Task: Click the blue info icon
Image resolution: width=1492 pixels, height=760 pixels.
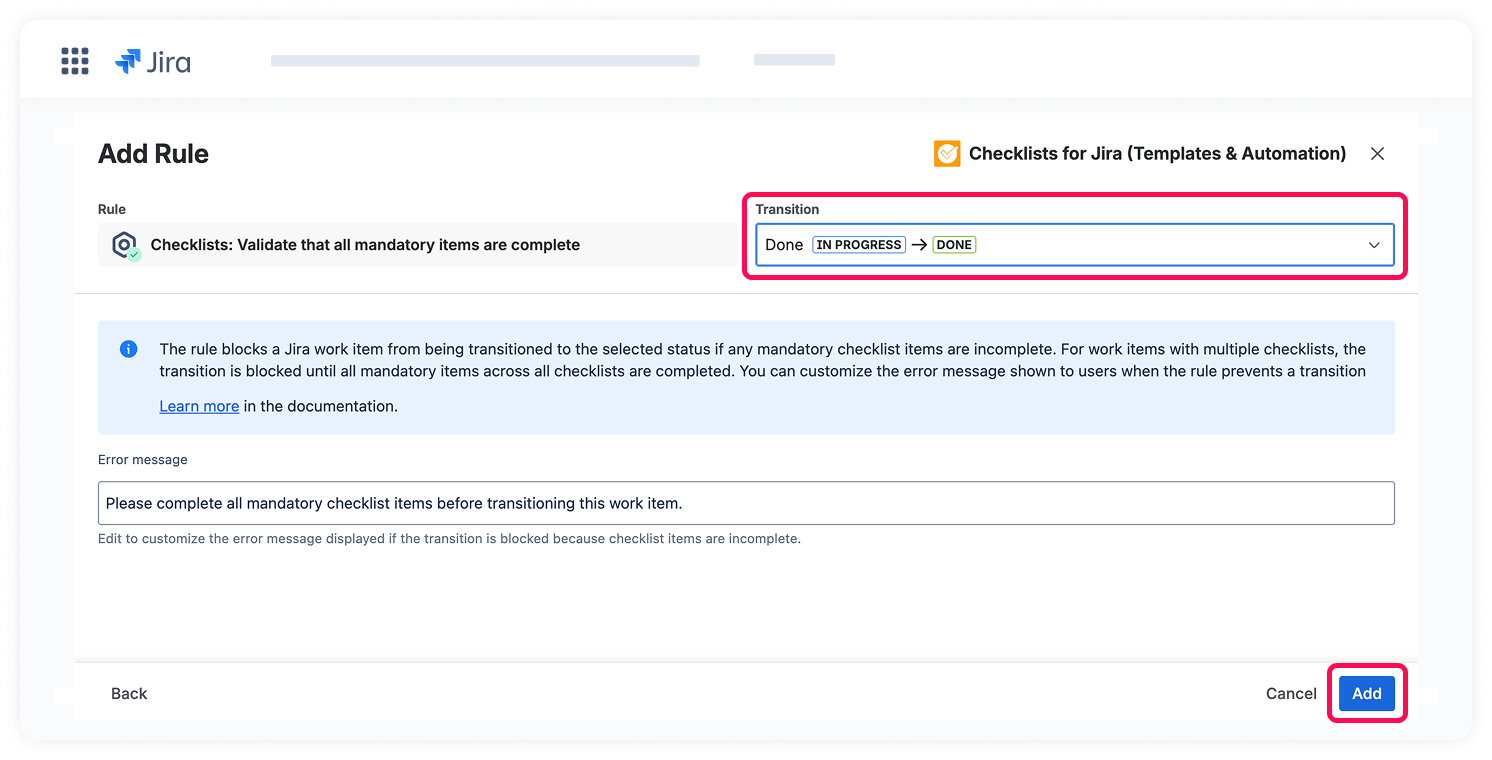Action: (x=128, y=350)
